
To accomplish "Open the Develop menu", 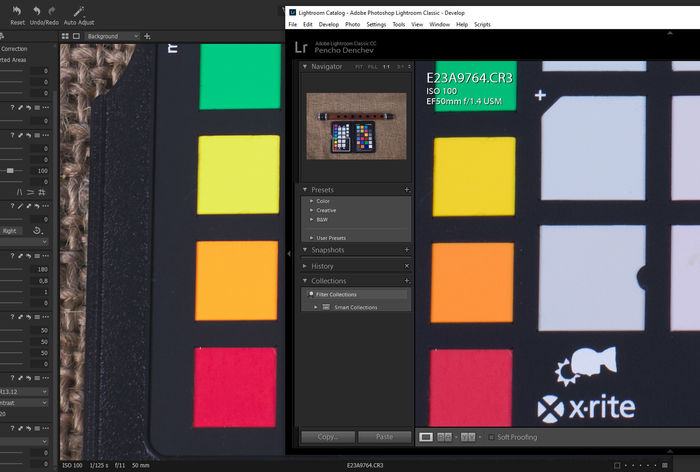I will [328, 23].
